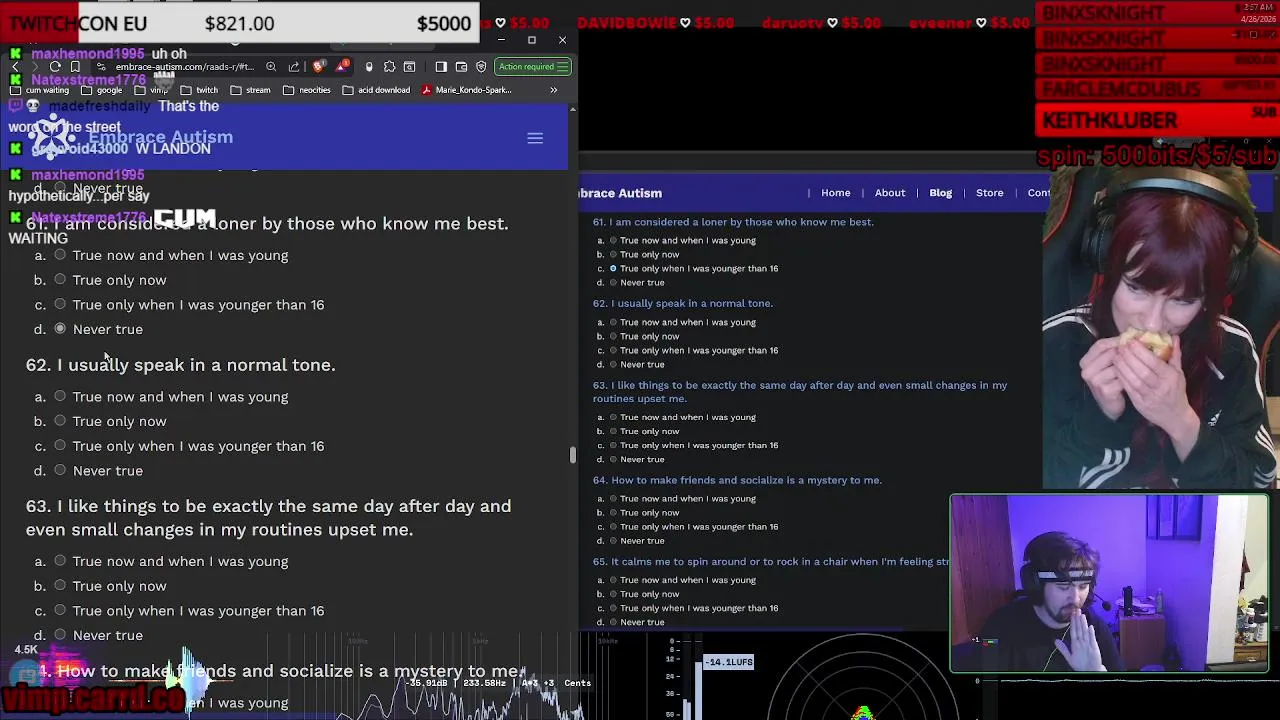Select 'True only now' for question 62 in left window
Viewport: 1280px width, 720px height.
[60, 421]
